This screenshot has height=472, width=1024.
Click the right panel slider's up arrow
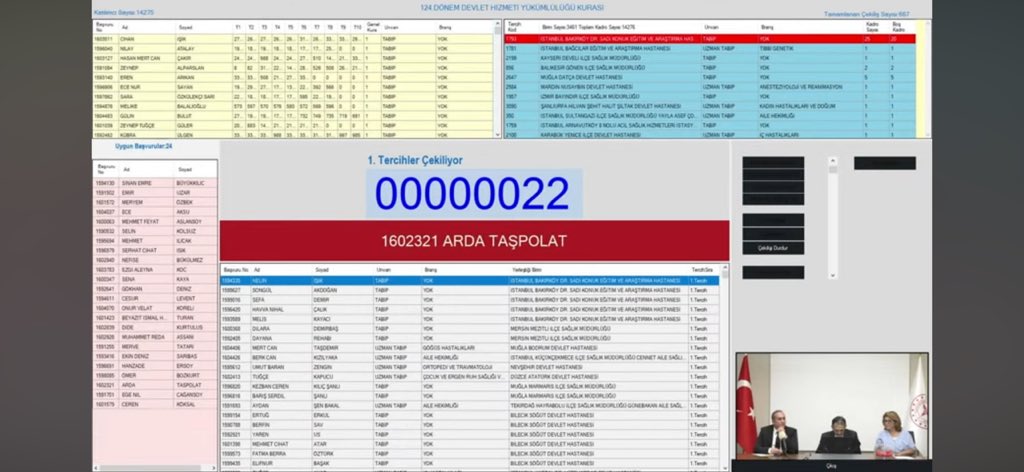click(833, 160)
